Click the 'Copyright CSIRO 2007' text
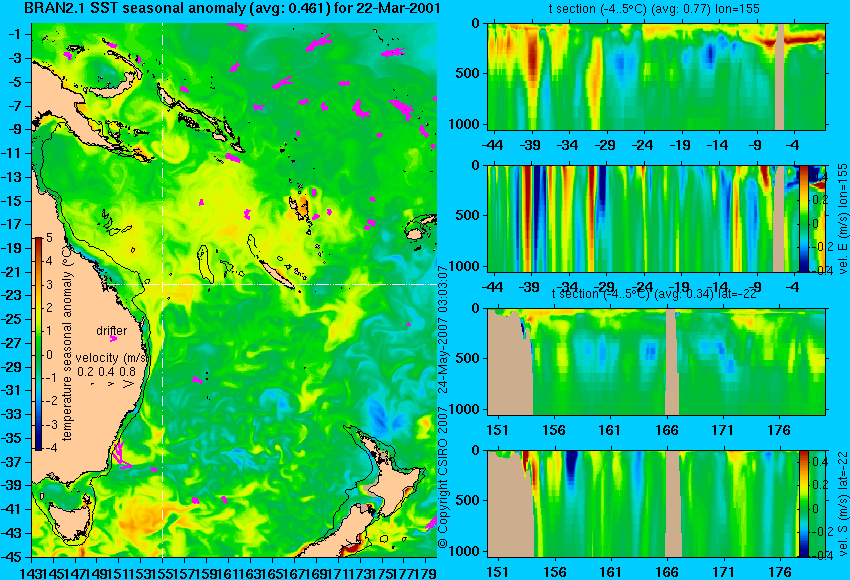The image size is (850, 580). pyautogui.click(x=443, y=476)
